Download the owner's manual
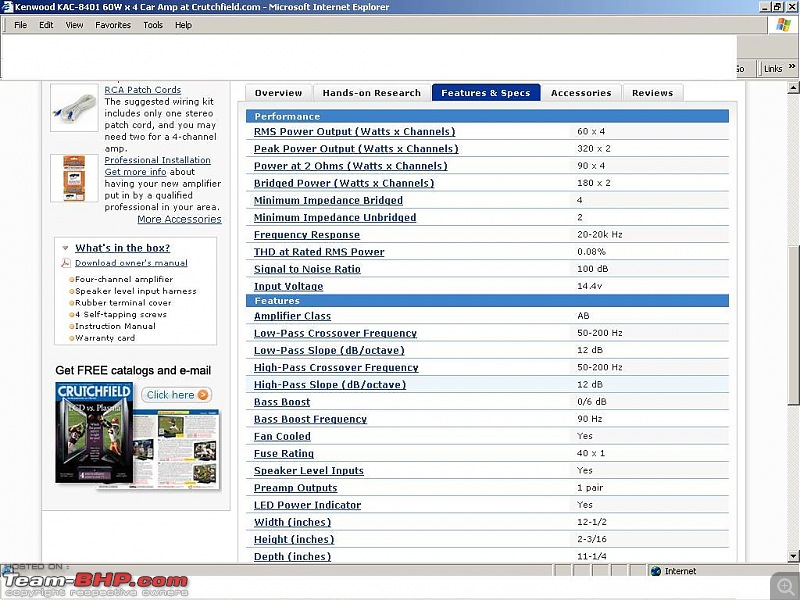This screenshot has height=600, width=800. point(131,263)
